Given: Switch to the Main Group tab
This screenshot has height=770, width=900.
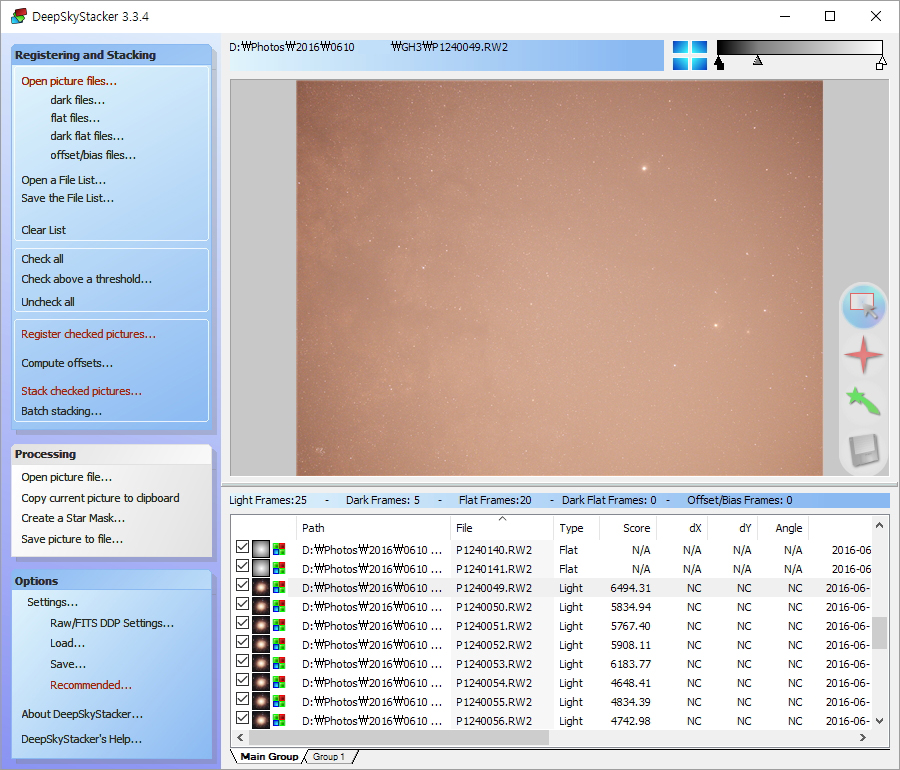Looking at the screenshot, I should [x=269, y=756].
